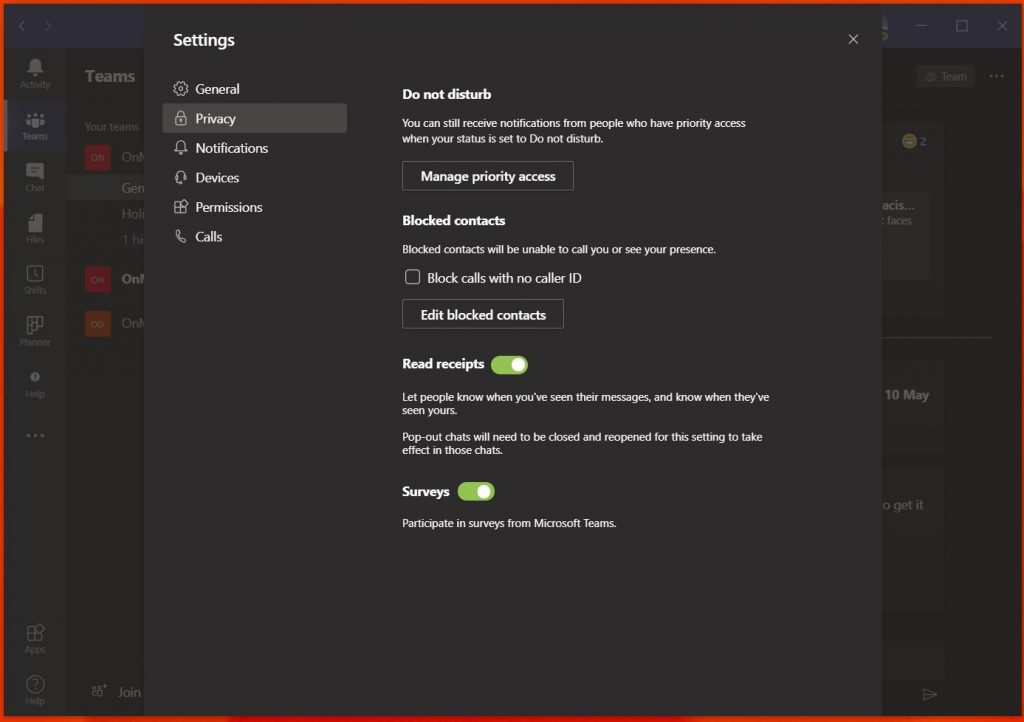
Task: Open Activity in the Teams sidebar
Action: [x=35, y=73]
